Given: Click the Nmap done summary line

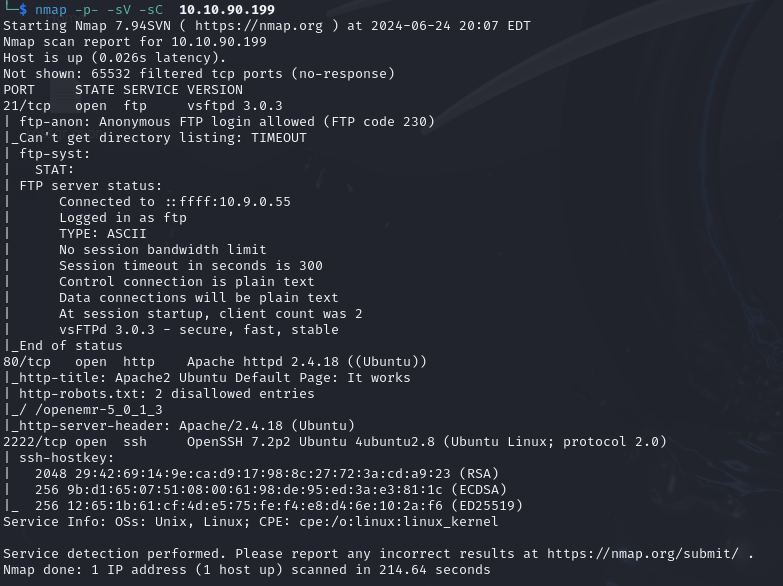Looking at the screenshot, I should (x=247, y=570).
